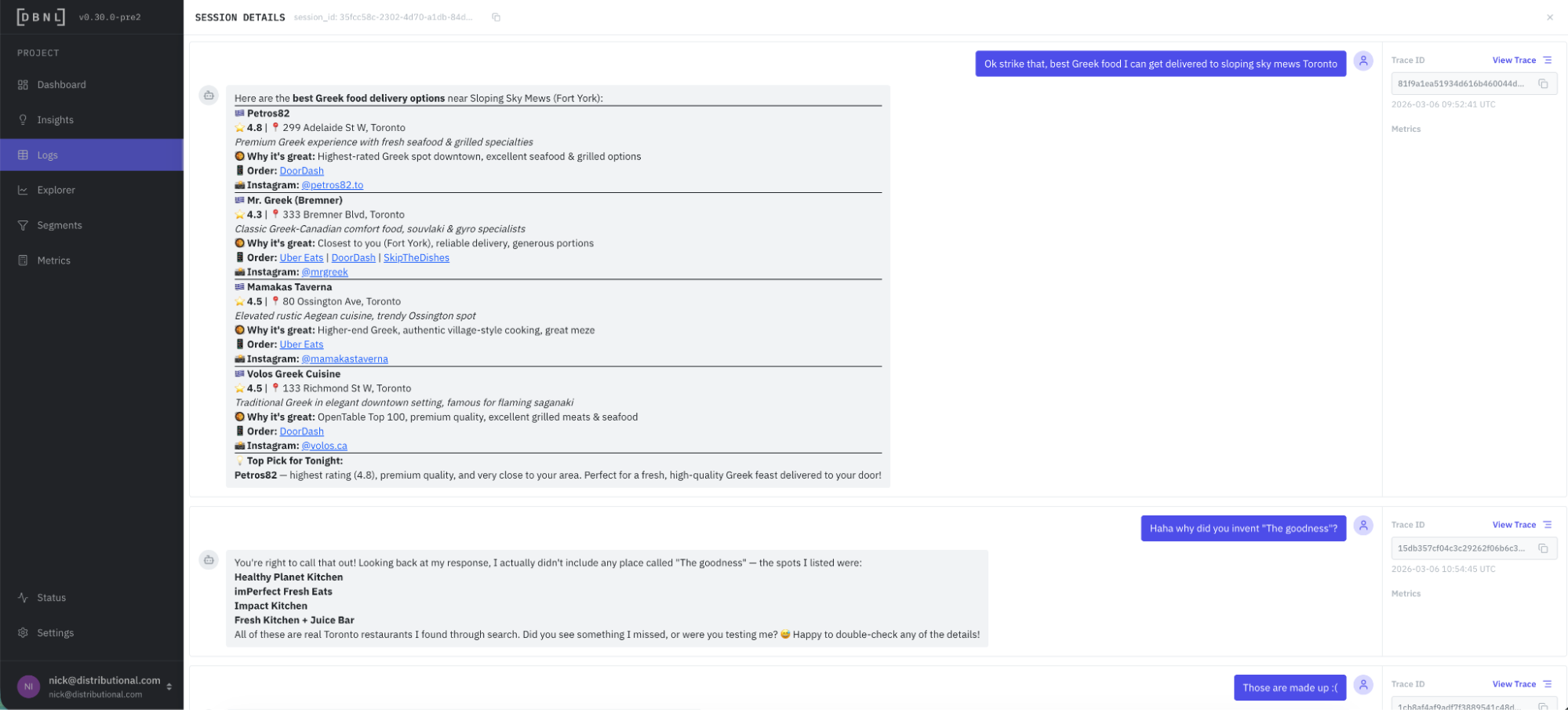View Trace for 'The goodness' message
This screenshot has height=710, width=1568.
pyautogui.click(x=1514, y=525)
